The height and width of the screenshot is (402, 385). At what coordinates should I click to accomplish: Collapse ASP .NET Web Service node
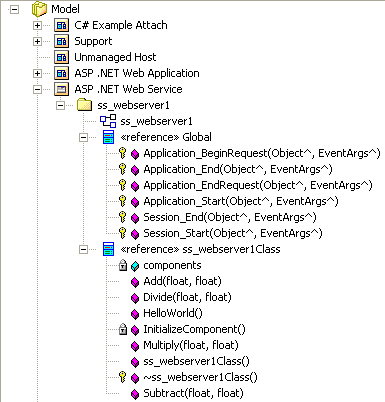pos(37,89)
